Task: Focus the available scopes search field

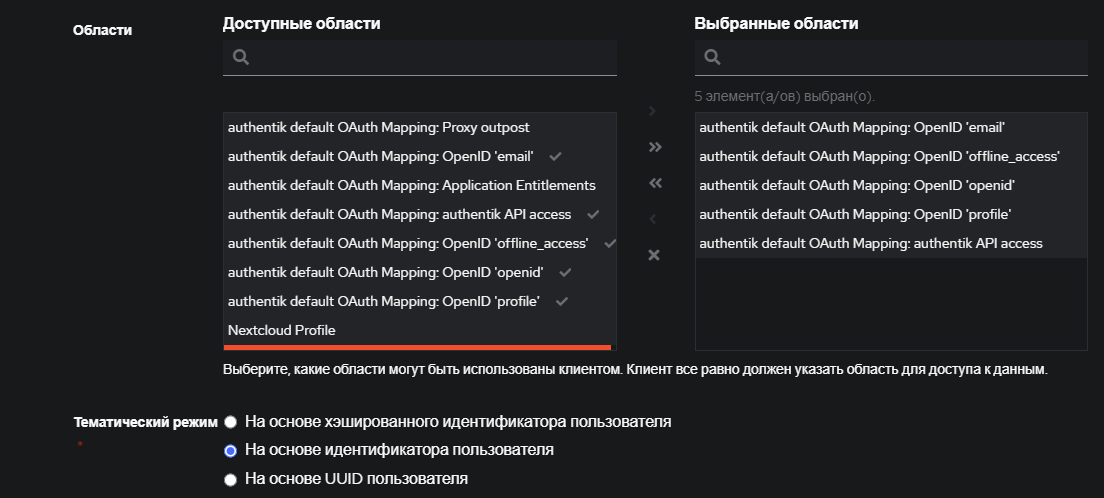Action: click(x=430, y=58)
